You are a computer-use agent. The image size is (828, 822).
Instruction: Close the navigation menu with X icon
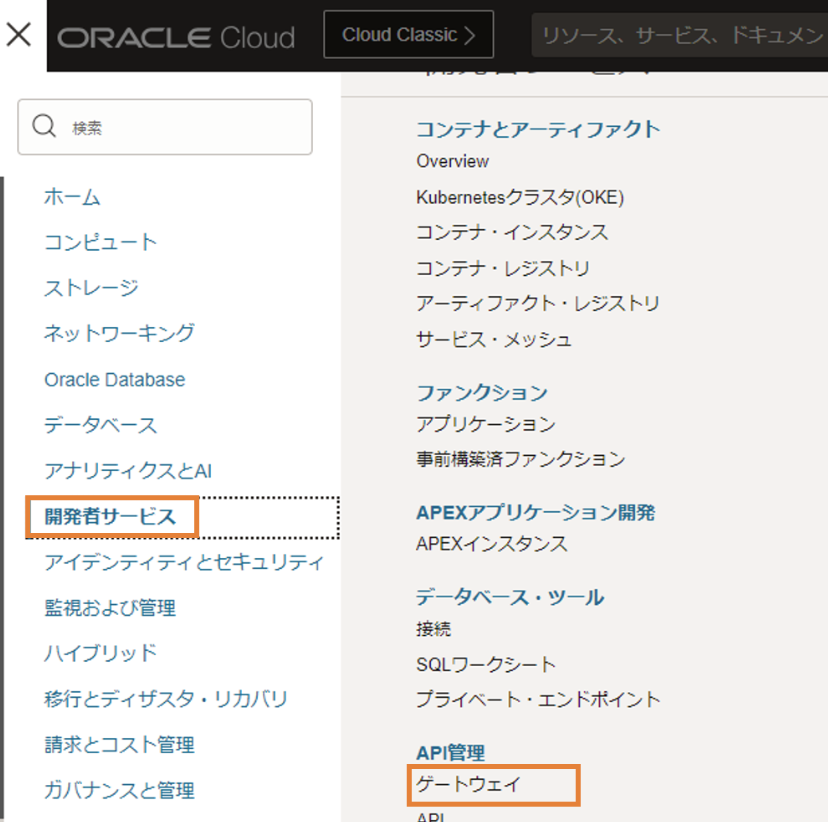pyautogui.click(x=19, y=36)
